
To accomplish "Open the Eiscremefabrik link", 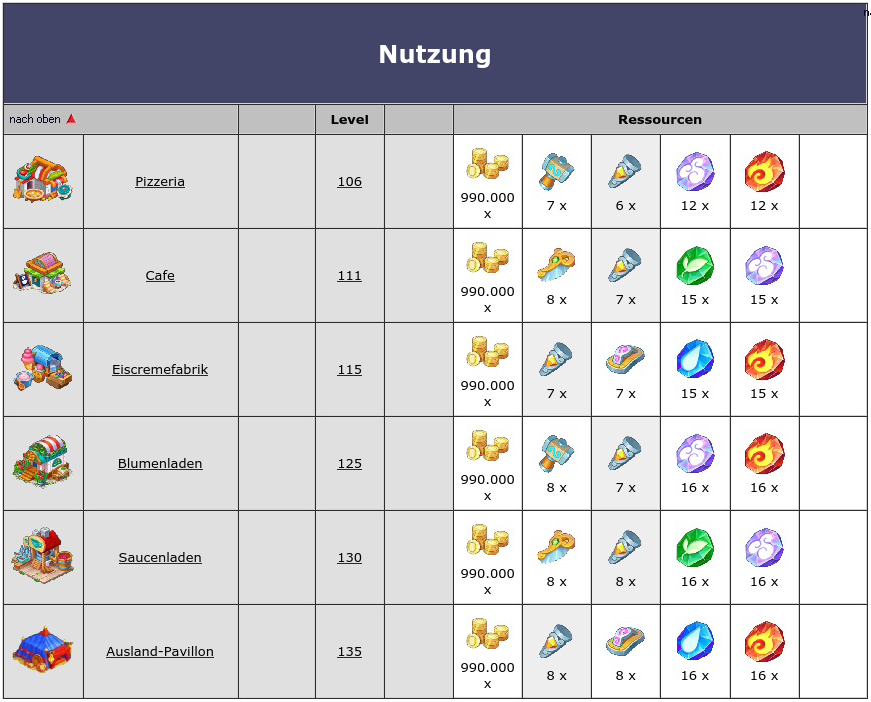I will point(160,370).
